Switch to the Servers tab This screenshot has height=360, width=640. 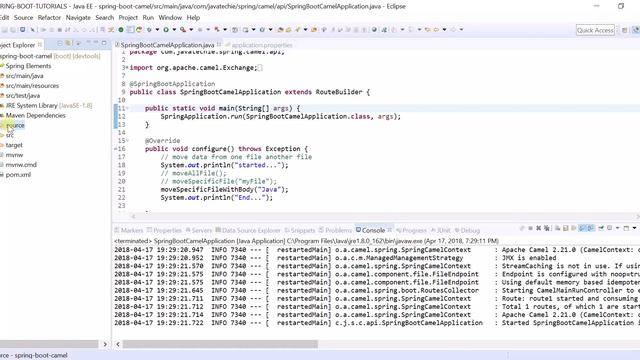198,230
